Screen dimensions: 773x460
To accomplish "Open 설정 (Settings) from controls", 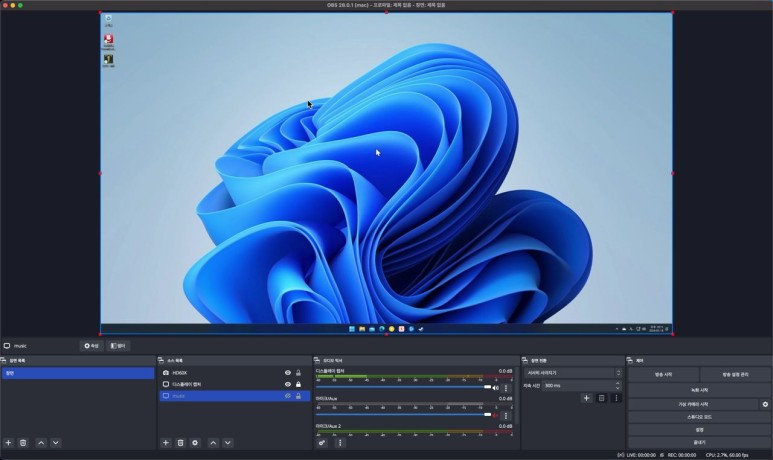I will pos(699,430).
